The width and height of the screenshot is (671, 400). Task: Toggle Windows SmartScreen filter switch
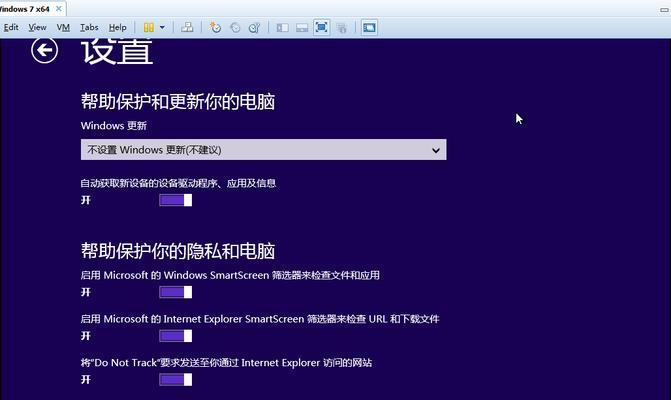tap(175, 292)
